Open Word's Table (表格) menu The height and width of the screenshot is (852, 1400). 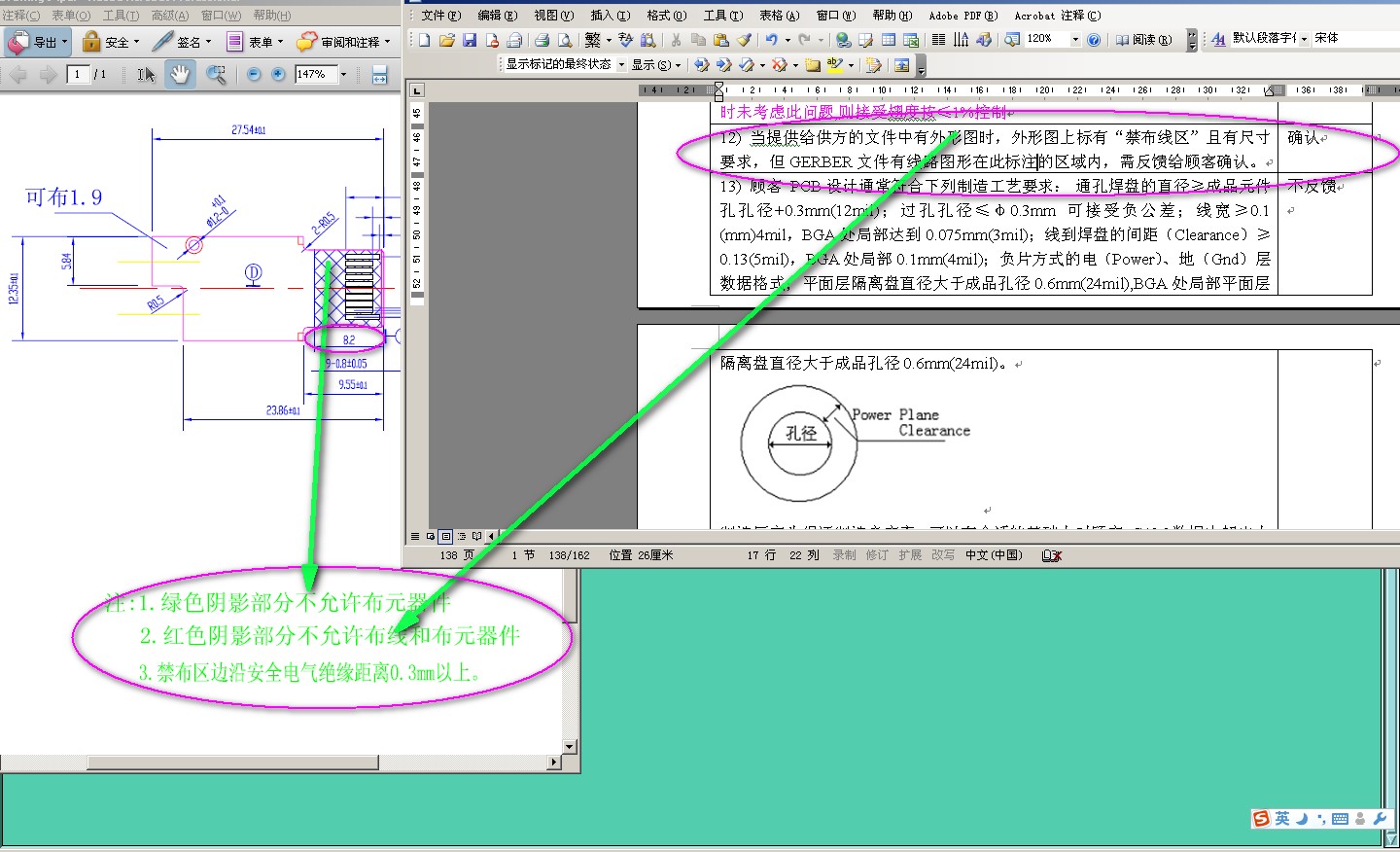[779, 16]
